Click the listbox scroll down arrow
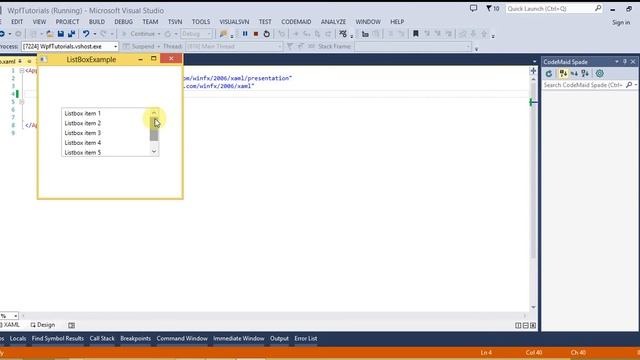 coord(154,151)
